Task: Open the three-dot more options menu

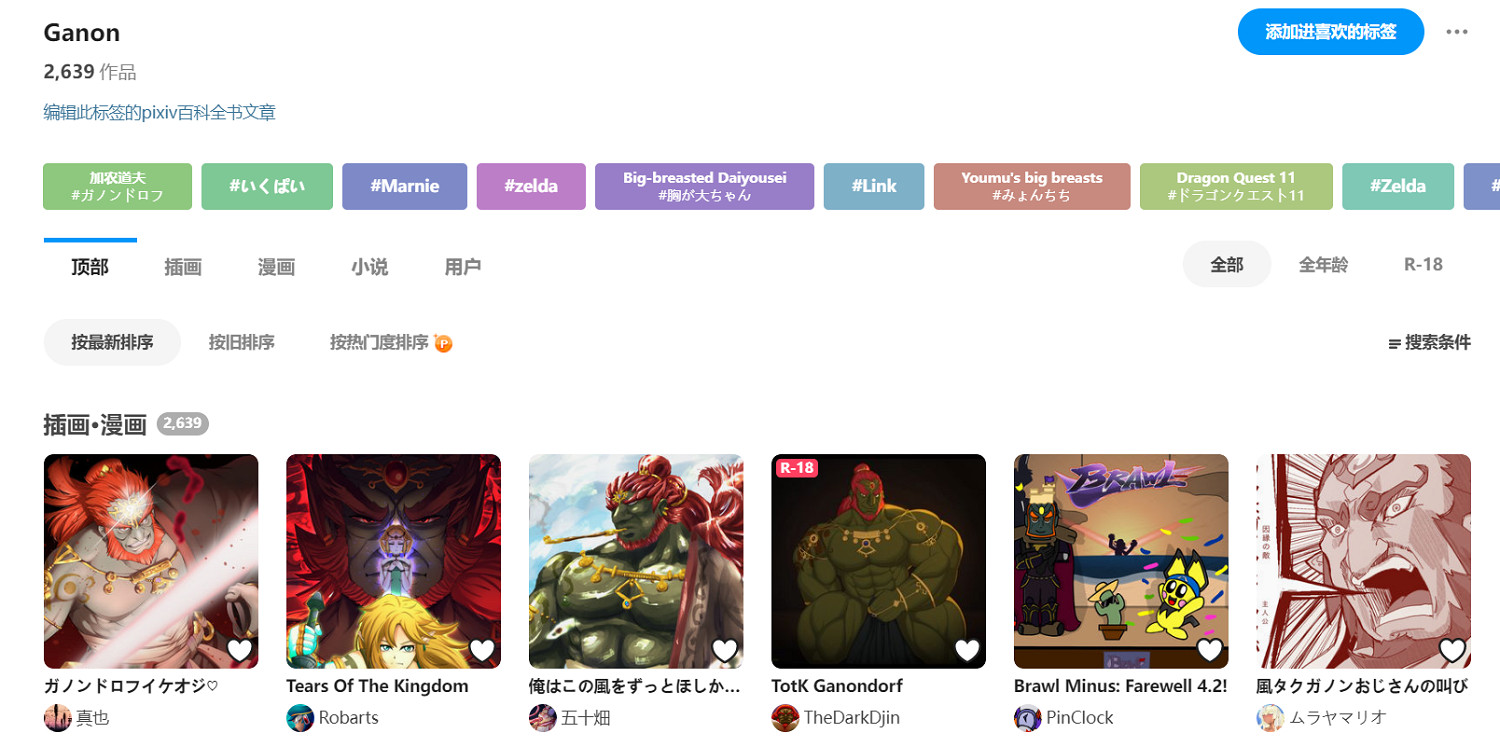Action: 1457,32
